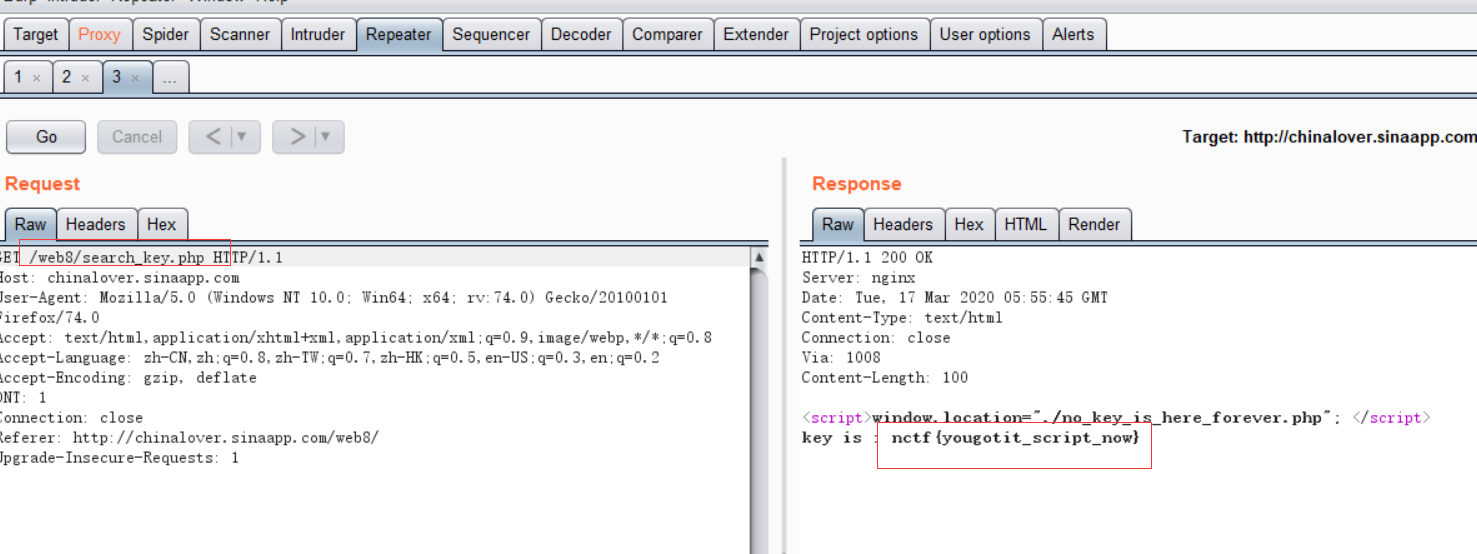Open the Sequencer tab
Screen dimensions: 1477x554
click(x=491, y=34)
